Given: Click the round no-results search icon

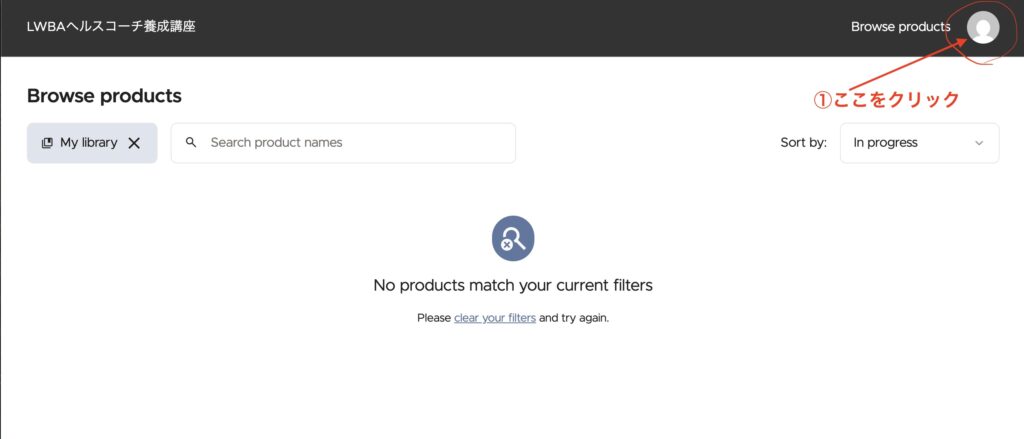Looking at the screenshot, I should (x=513, y=239).
